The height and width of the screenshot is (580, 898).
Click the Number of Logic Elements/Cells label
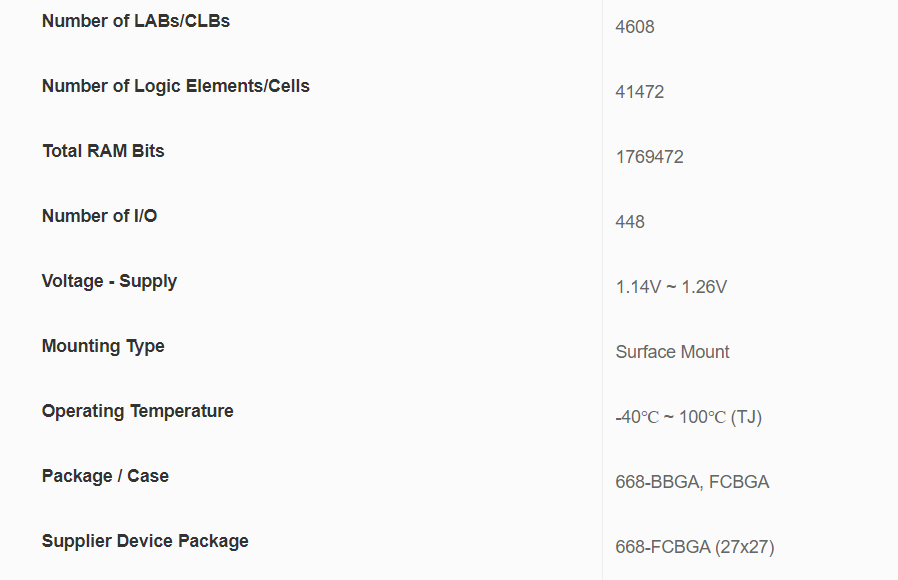pyautogui.click(x=176, y=86)
